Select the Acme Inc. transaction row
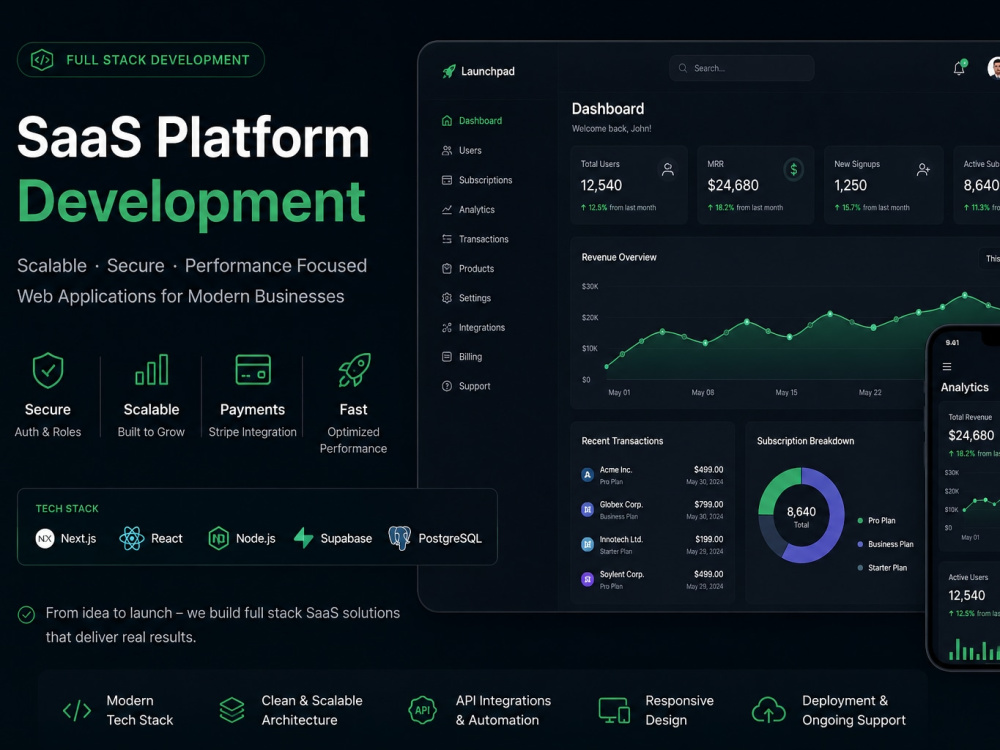 click(x=652, y=475)
